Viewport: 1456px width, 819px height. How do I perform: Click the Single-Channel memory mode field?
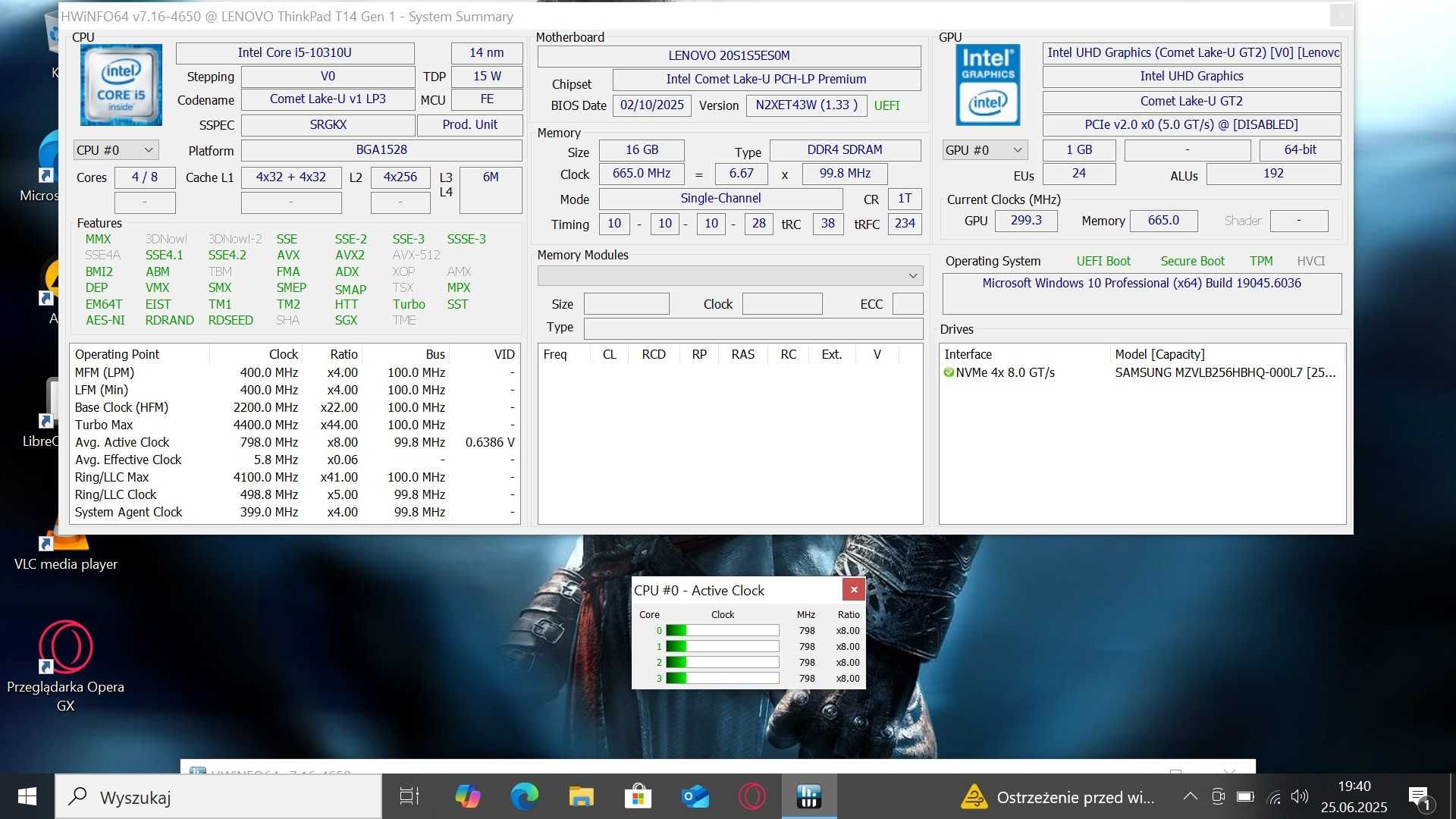point(720,198)
